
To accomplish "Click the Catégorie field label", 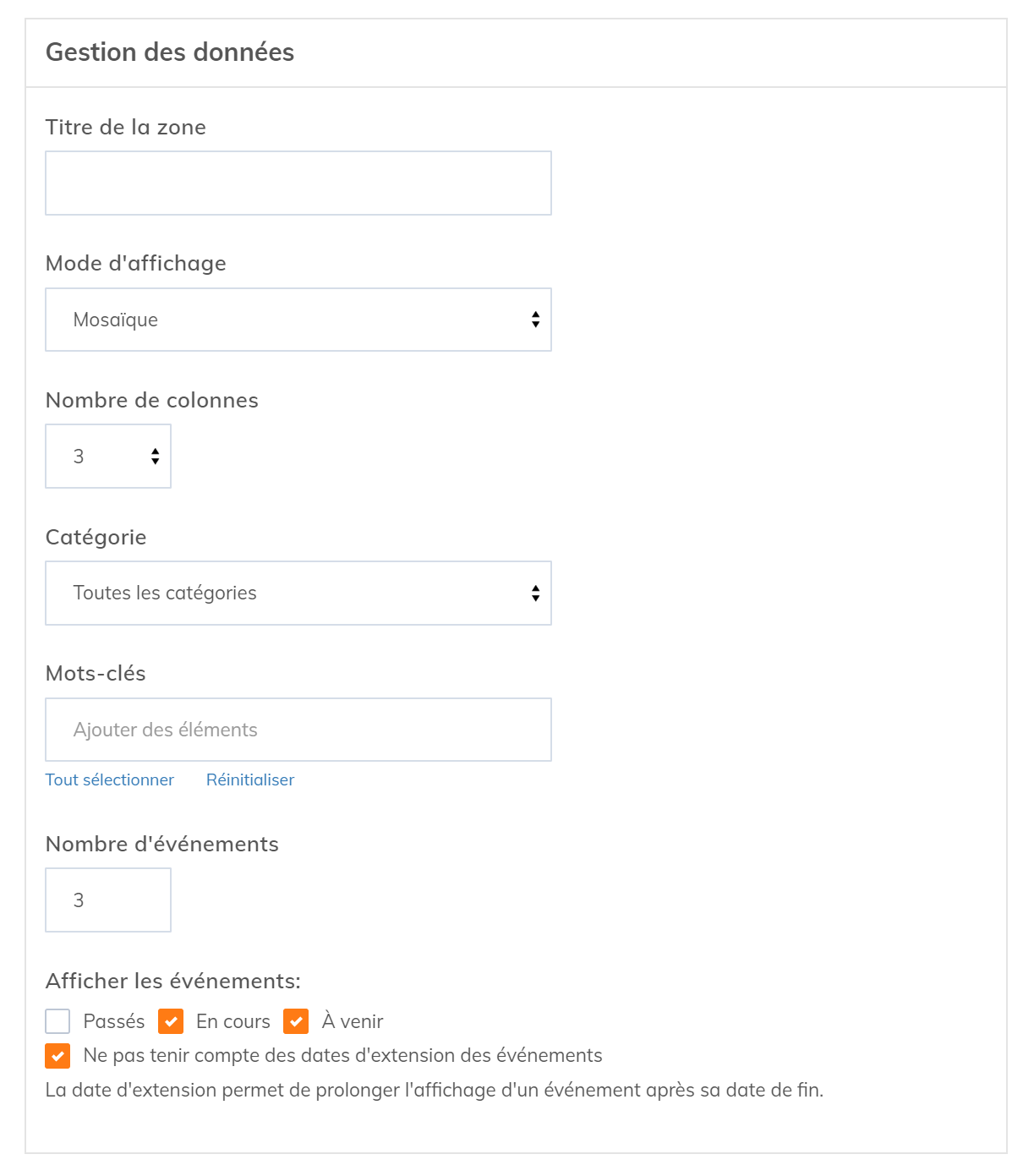I will [x=96, y=538].
